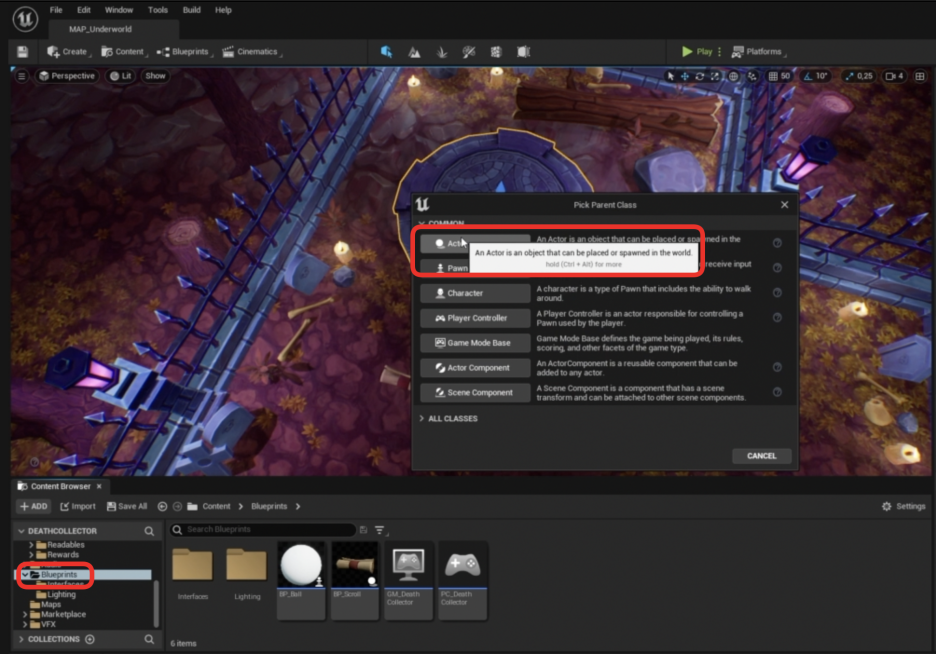936x654 pixels.
Task: Choose Scene Component parent class
Action: click(475, 393)
